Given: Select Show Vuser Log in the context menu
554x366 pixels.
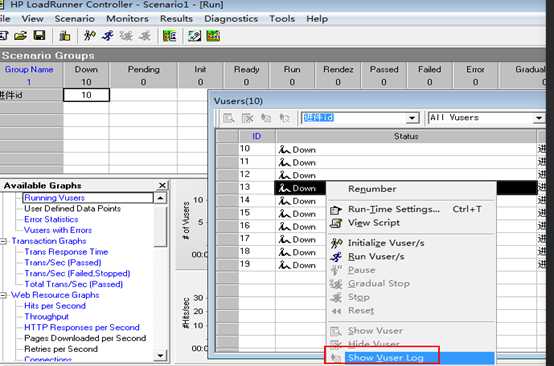Looking at the screenshot, I should [x=411, y=358].
